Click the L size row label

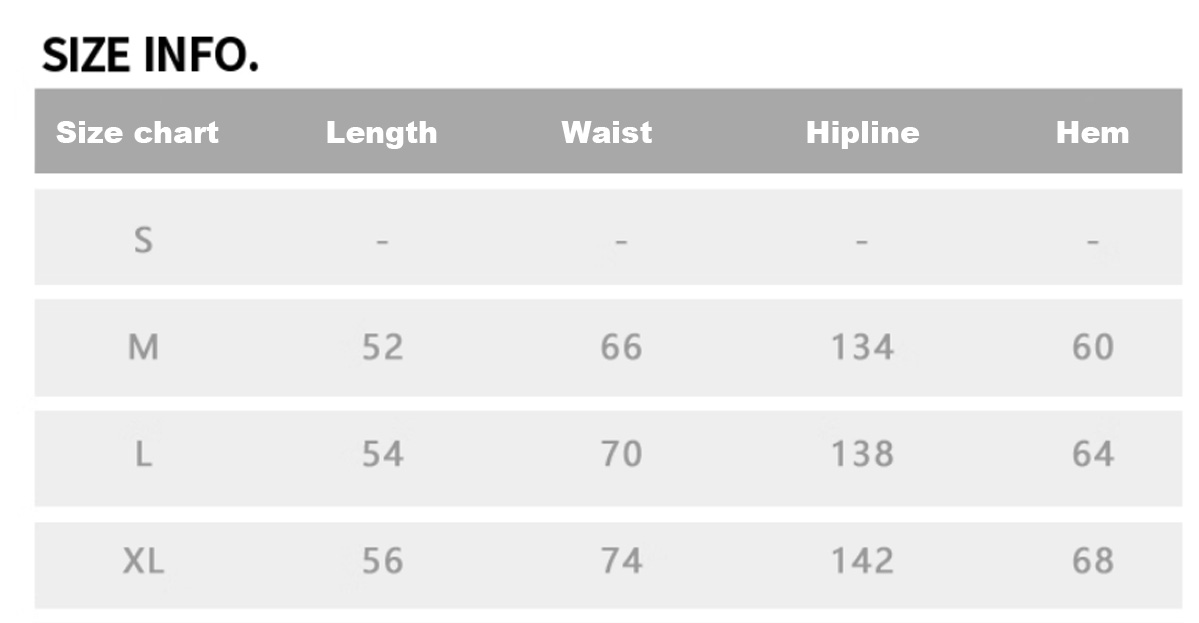[144, 455]
